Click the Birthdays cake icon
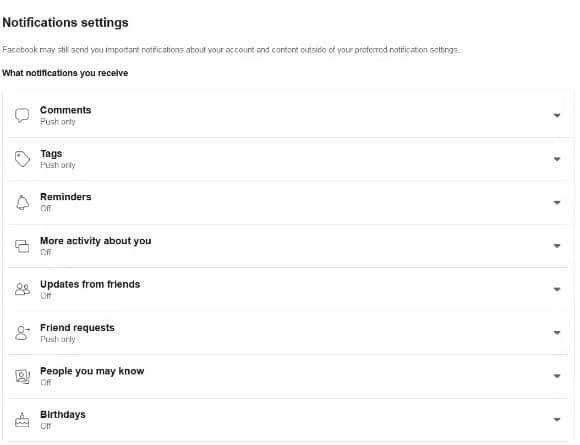 pyautogui.click(x=22, y=420)
